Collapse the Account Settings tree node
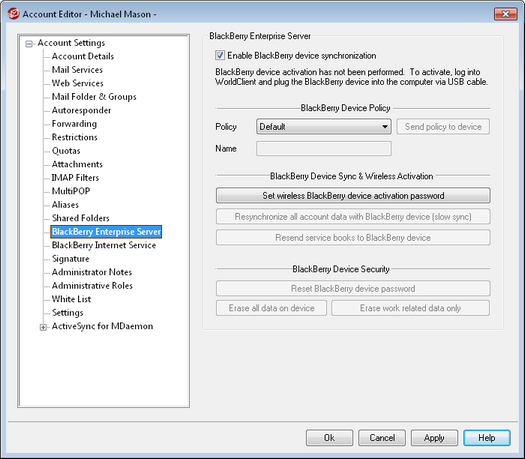525x459 pixels. tap(29, 44)
